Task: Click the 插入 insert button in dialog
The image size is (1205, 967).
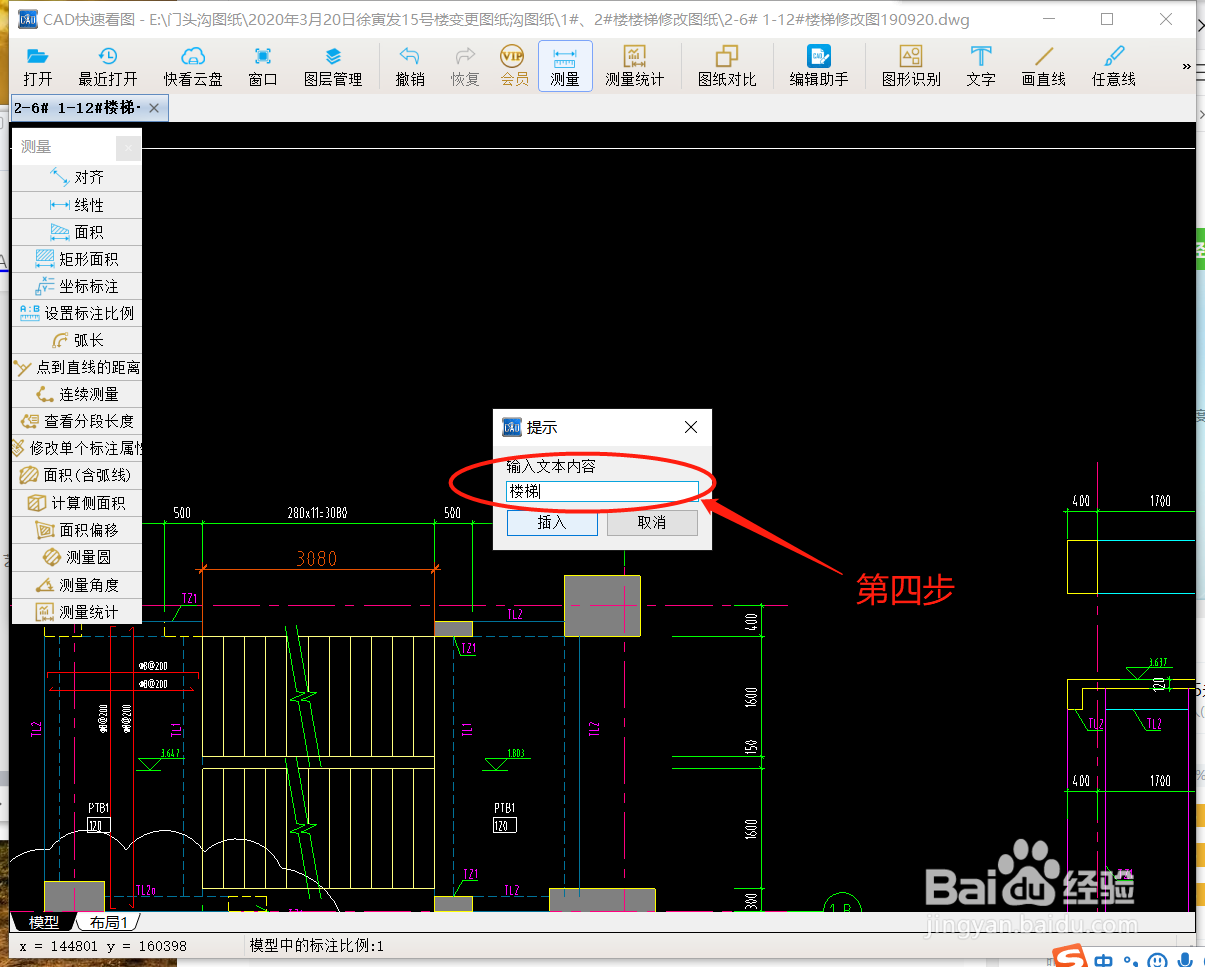Action: (552, 522)
